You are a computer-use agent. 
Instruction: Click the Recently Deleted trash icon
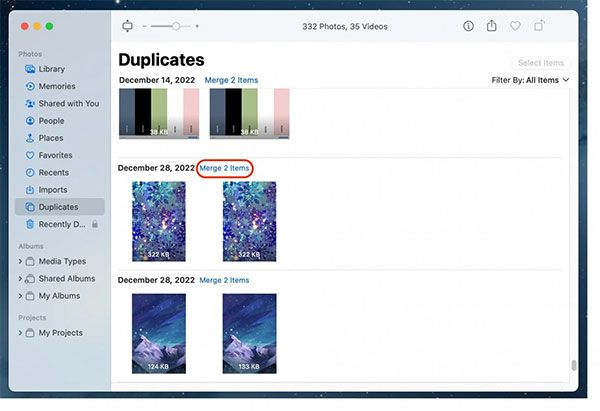tap(30, 224)
